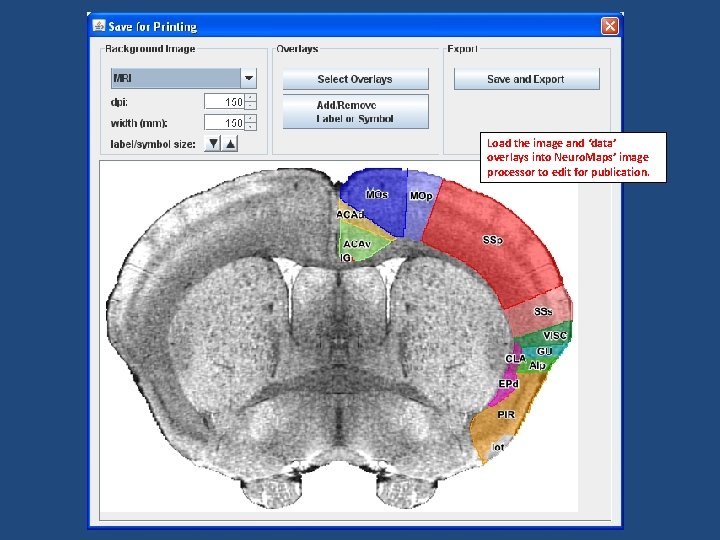Click the Java icon in title bar
The image size is (720, 540).
tap(98, 26)
